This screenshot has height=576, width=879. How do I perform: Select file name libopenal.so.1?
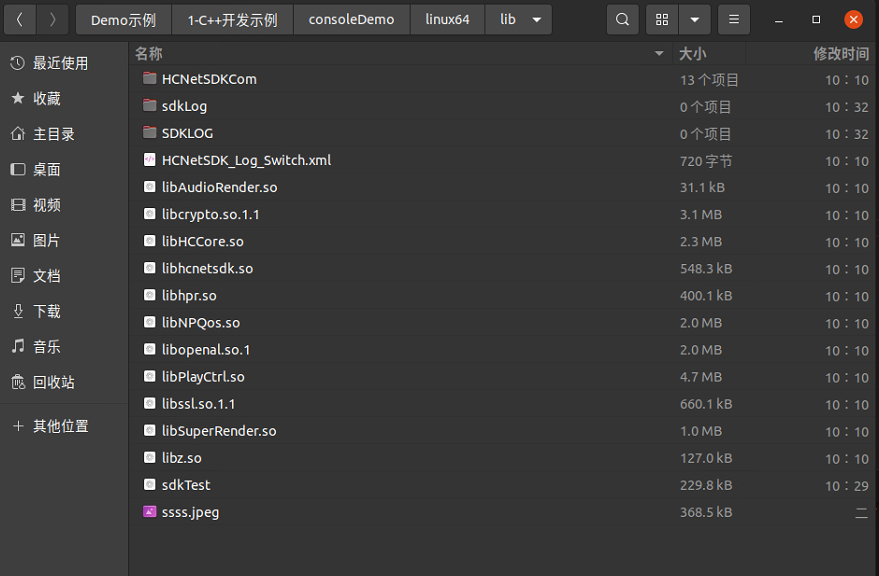click(206, 350)
